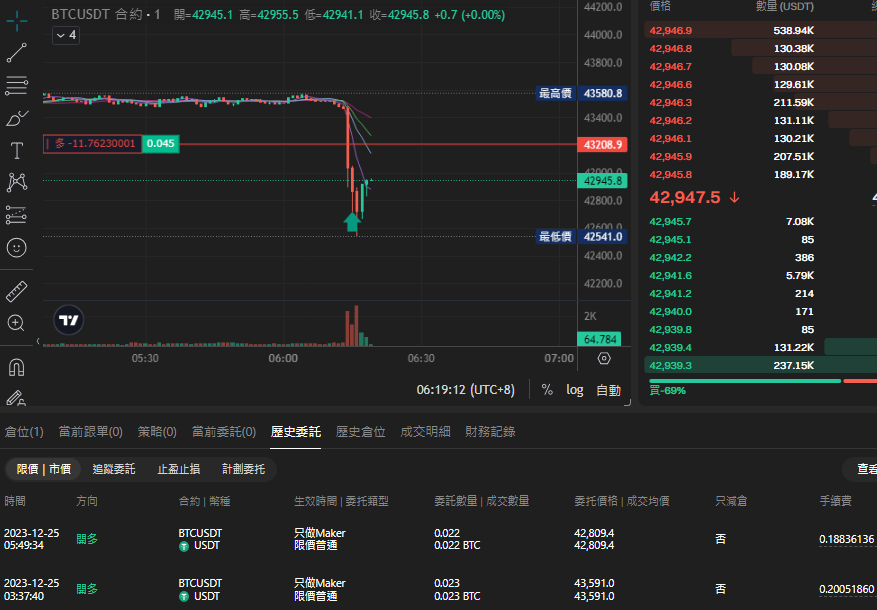This screenshot has width=877, height=610.
Task: Select the 止盈止損 filter
Action: click(178, 469)
